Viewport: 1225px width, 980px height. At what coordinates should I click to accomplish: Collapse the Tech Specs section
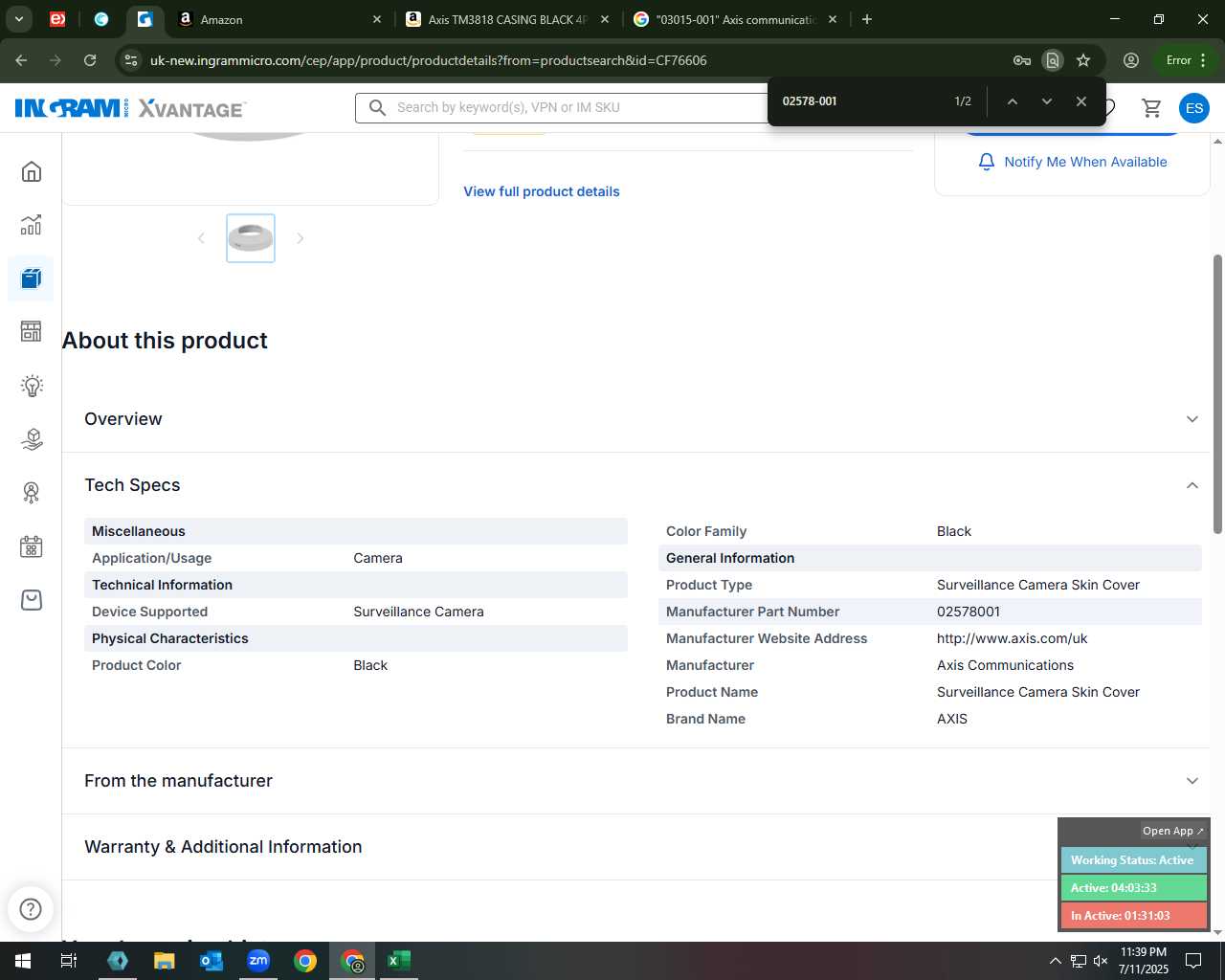(x=1192, y=485)
